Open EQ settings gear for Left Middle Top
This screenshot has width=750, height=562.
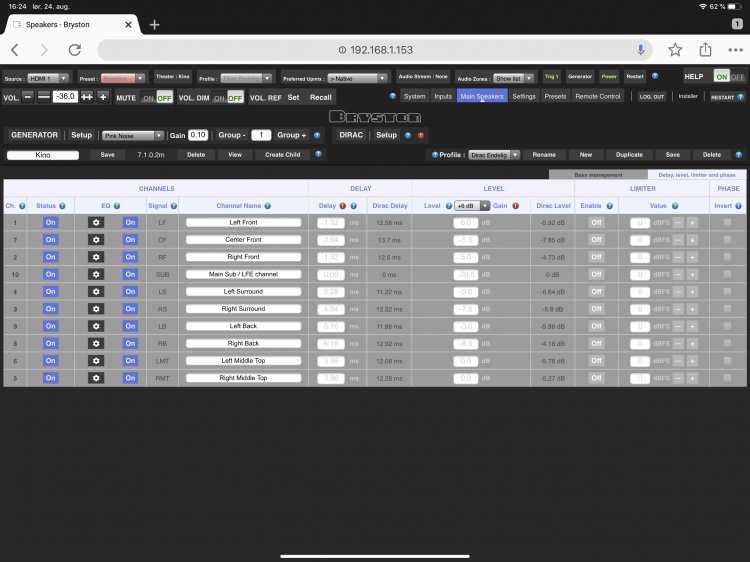pos(96,361)
